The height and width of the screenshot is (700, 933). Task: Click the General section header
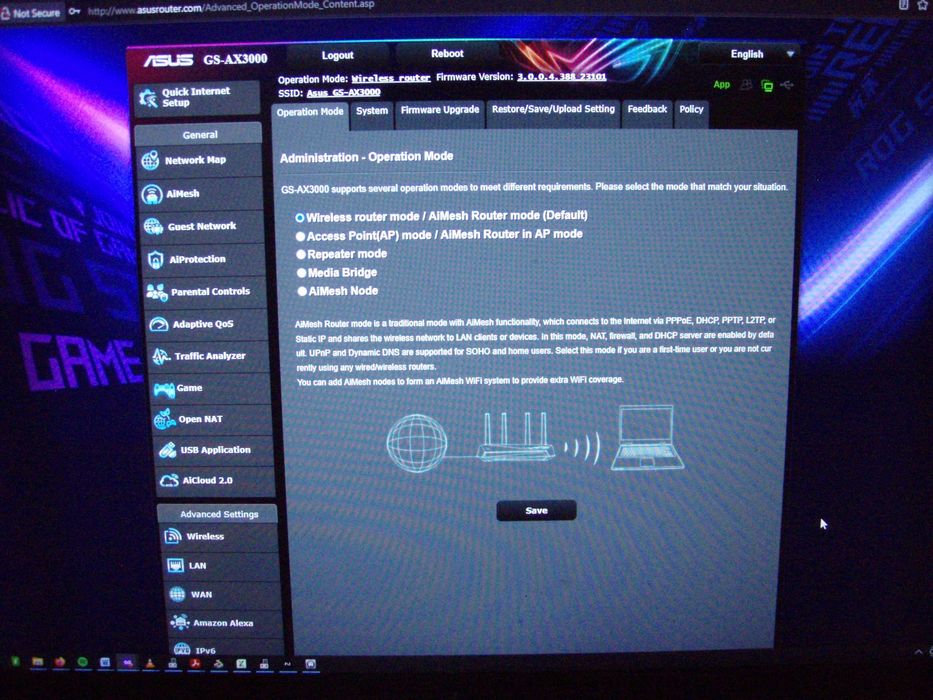(199, 135)
